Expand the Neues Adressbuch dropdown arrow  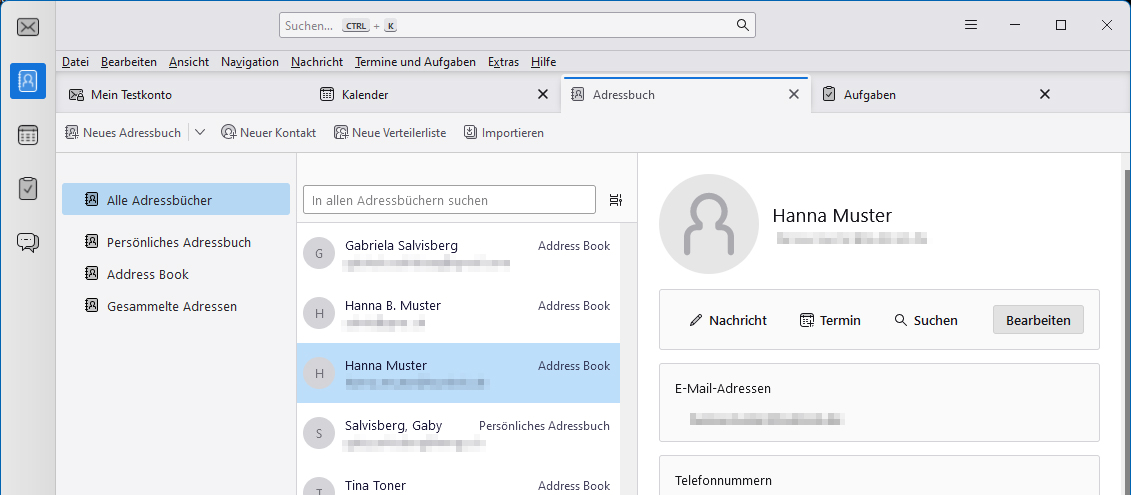(200, 132)
